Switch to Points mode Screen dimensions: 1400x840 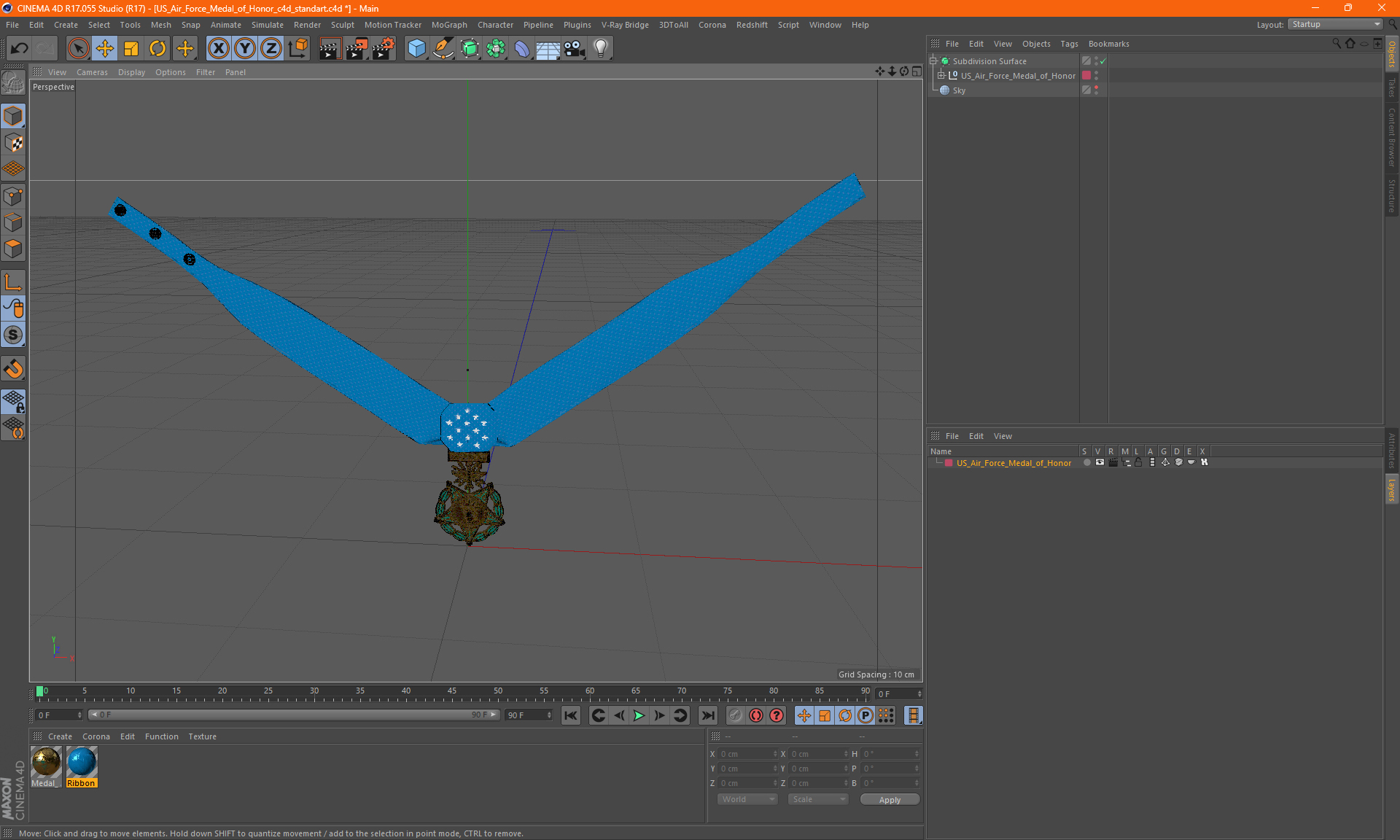[x=13, y=196]
